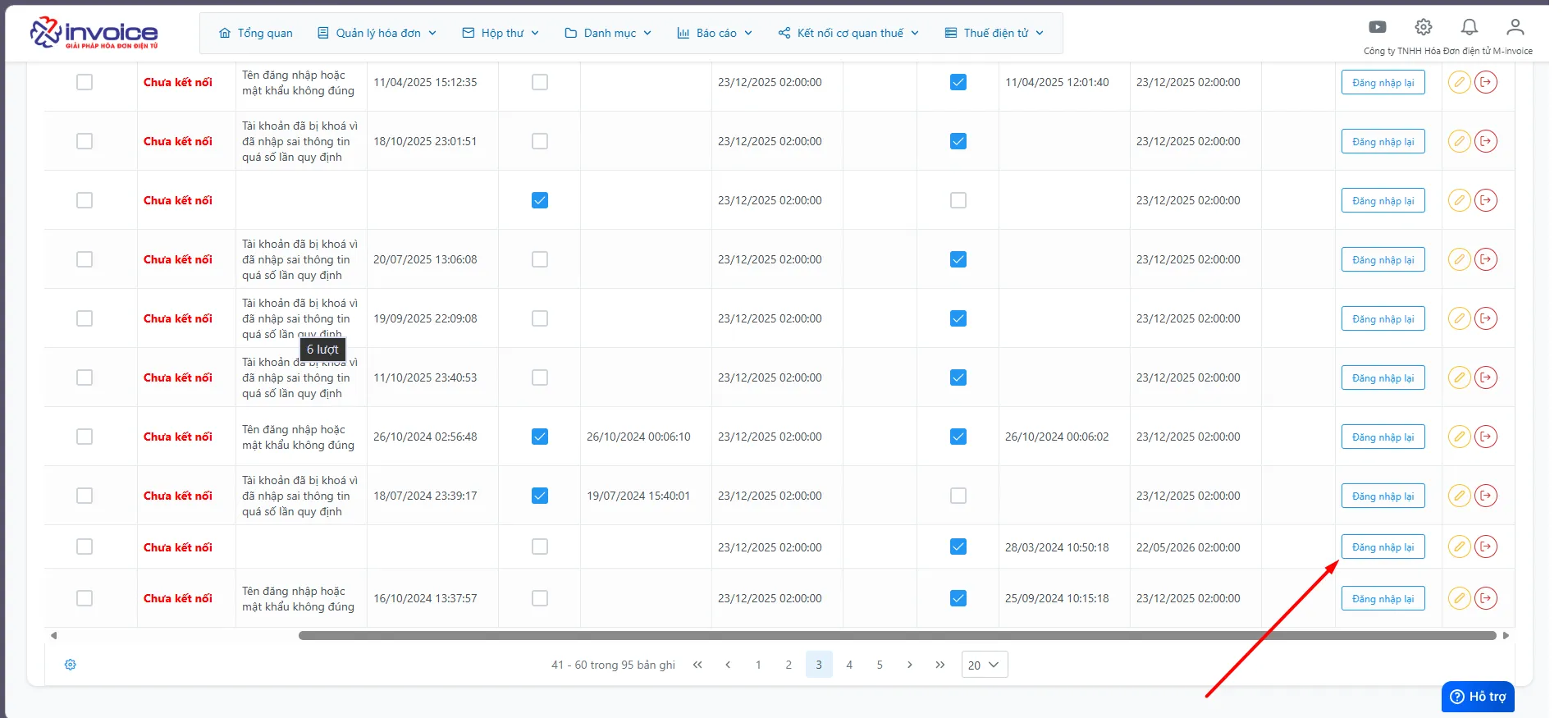Open the YouTube video guide icon
Image resolution: width=1568 pixels, height=718 pixels.
click(1378, 27)
